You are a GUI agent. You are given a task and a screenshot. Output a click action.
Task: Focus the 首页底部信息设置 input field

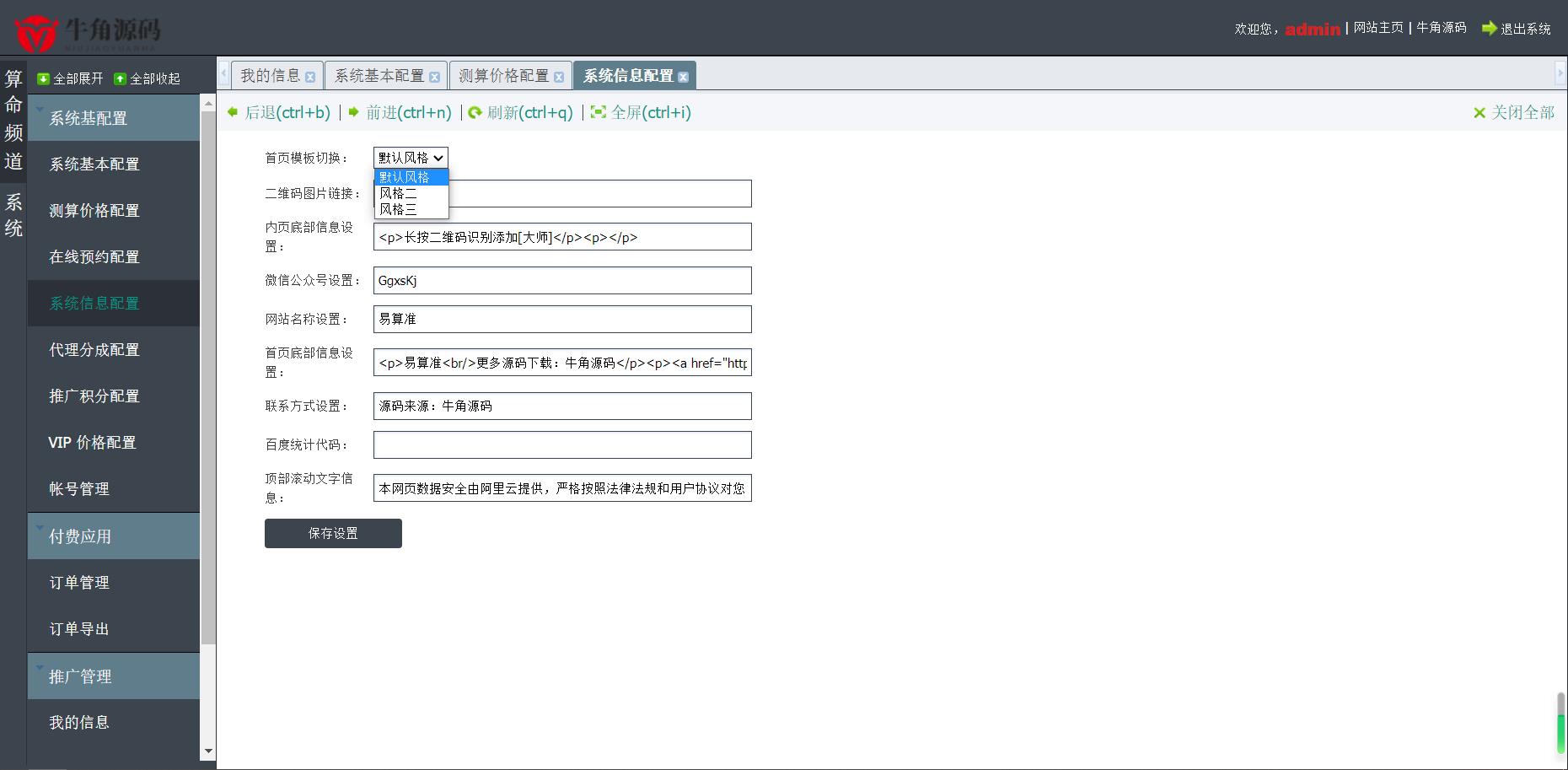562,363
